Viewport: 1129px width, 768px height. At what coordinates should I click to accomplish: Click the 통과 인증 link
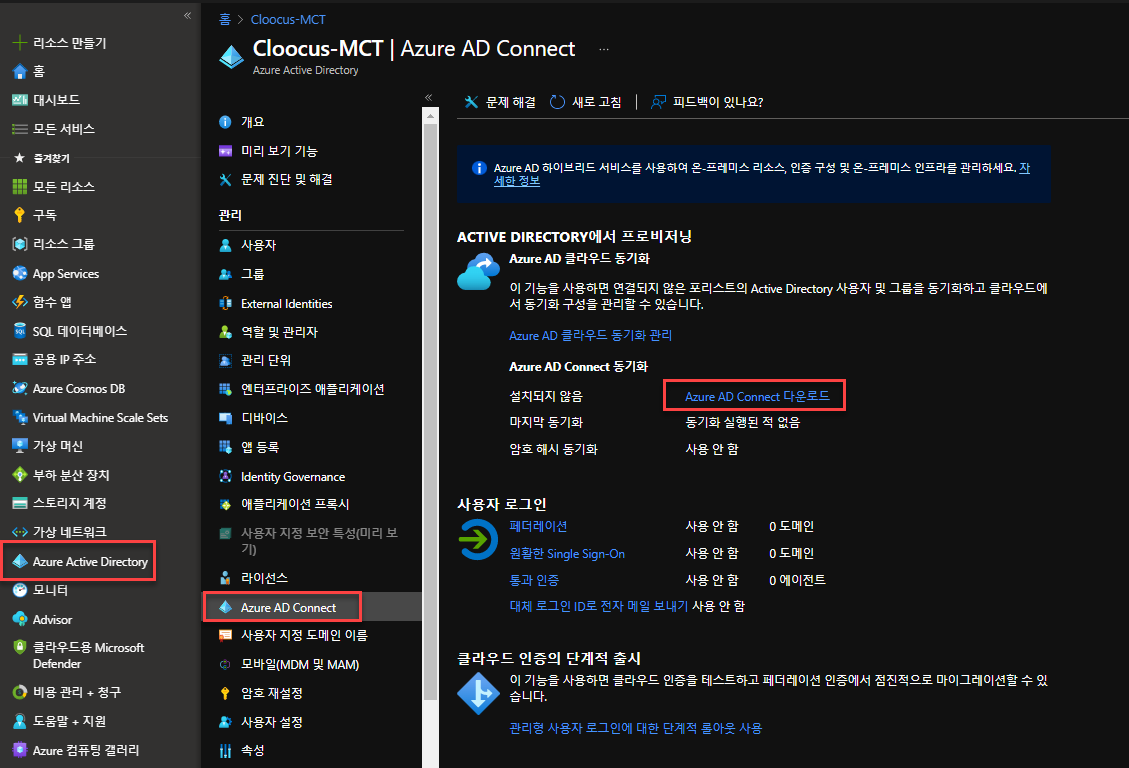[534, 580]
